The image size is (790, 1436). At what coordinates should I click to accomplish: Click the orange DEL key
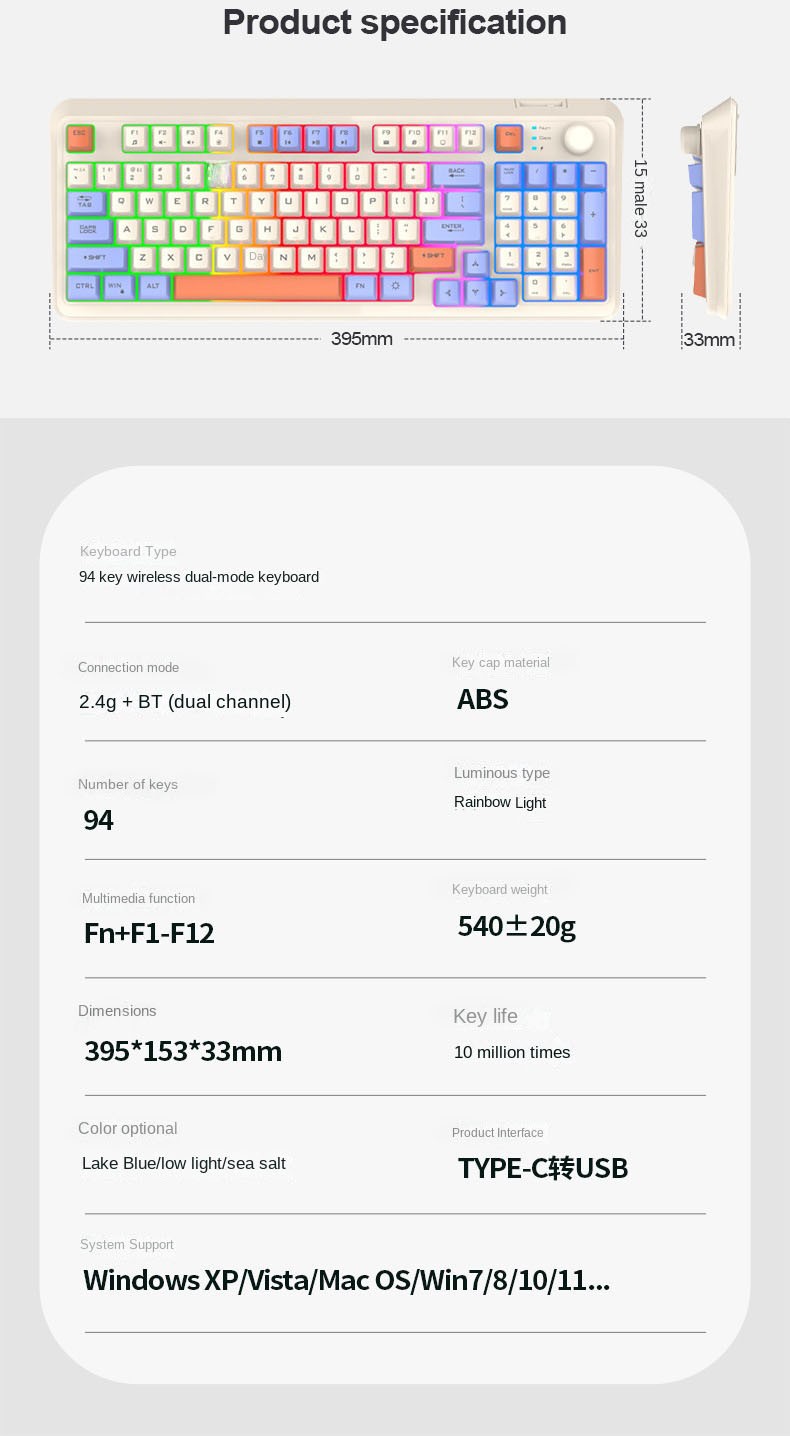coord(509,138)
